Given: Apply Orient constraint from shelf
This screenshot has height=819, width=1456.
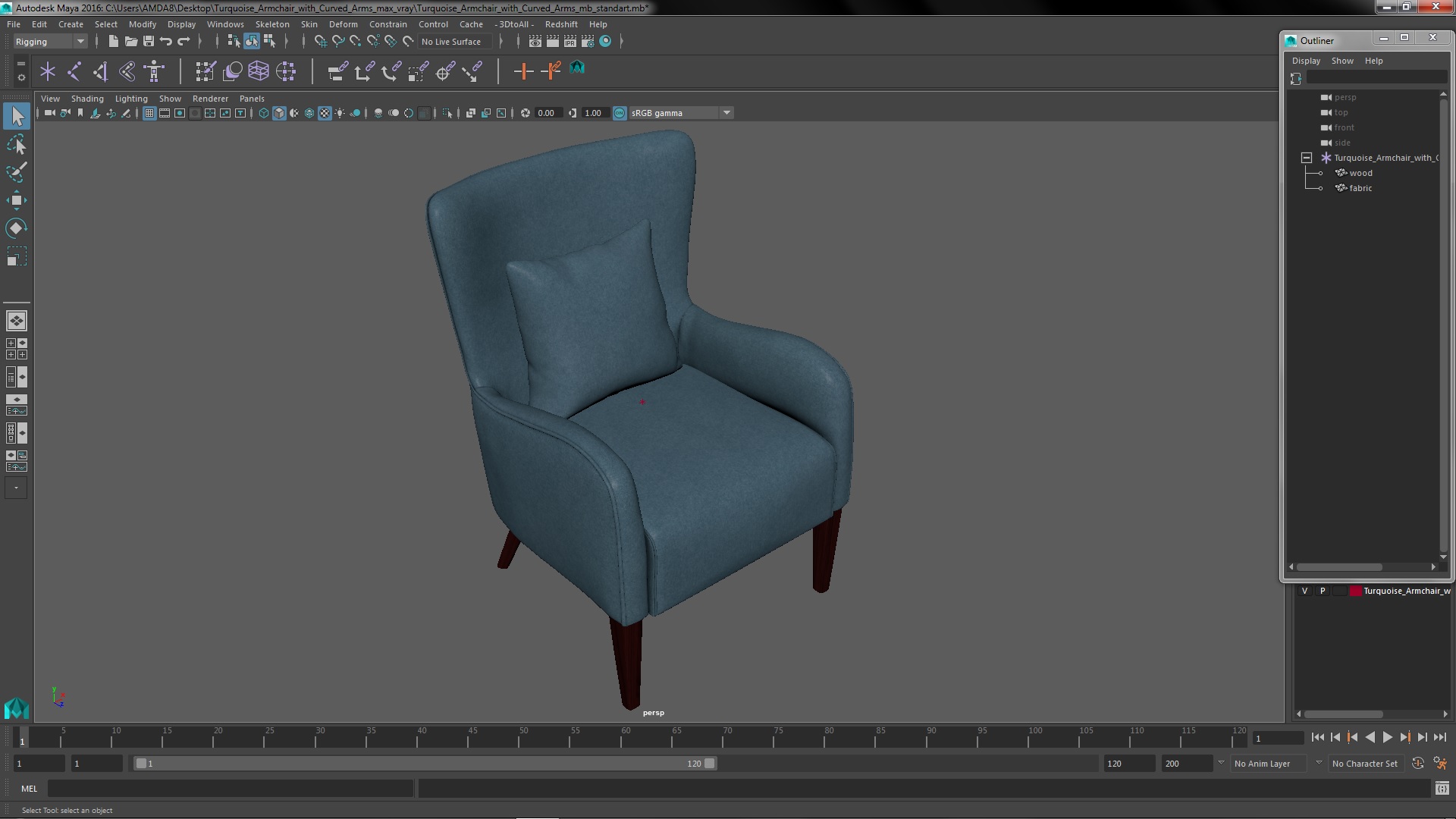Looking at the screenshot, I should tap(391, 72).
